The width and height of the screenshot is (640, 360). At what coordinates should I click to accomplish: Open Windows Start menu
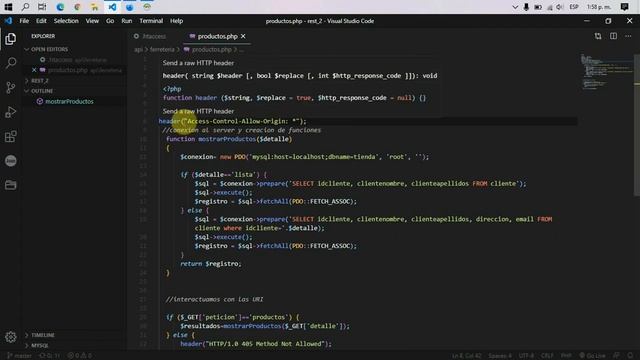click(8, 7)
